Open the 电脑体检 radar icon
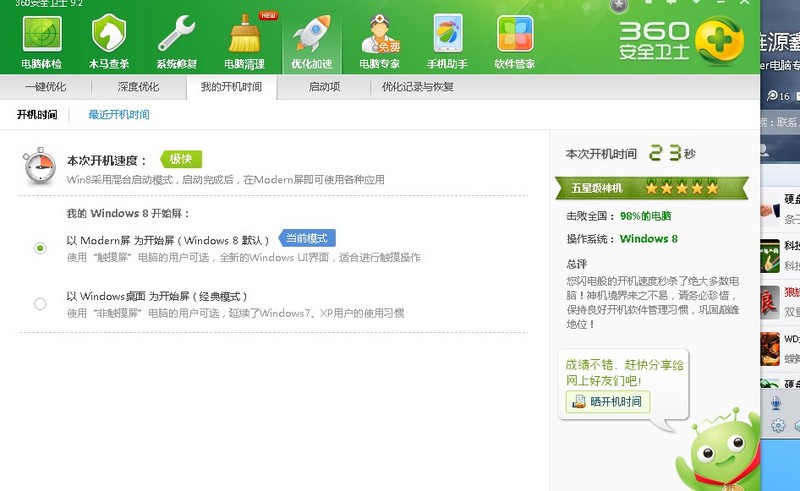The width and height of the screenshot is (800, 491). [42, 34]
